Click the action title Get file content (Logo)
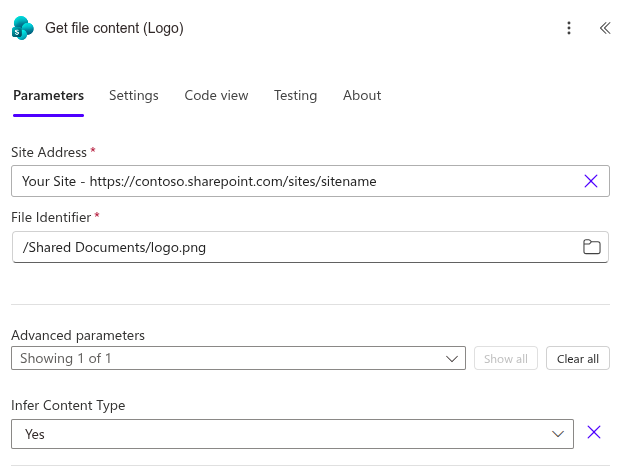621x466 pixels. 114,28
